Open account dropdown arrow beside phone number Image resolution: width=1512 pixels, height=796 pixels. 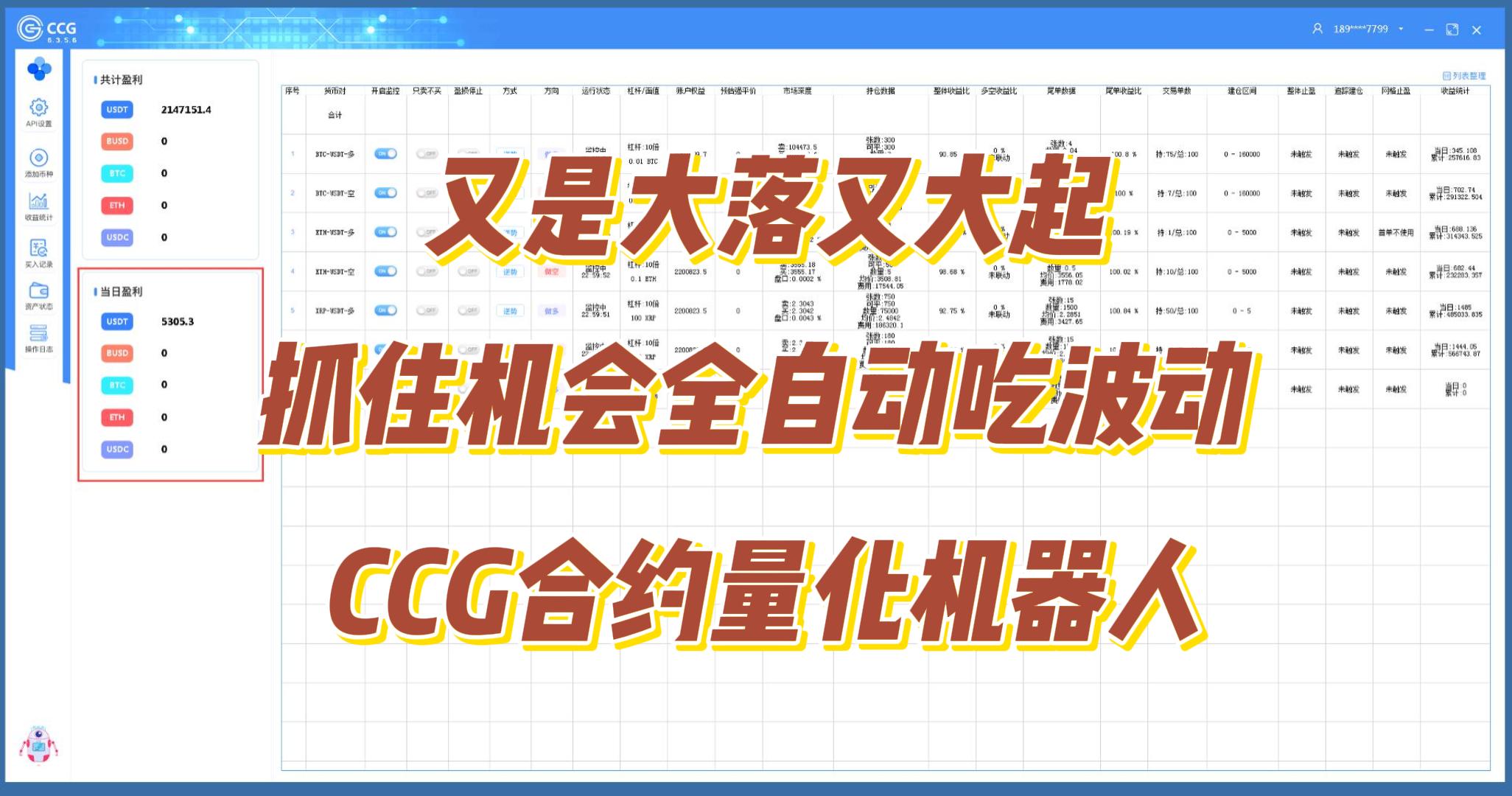click(1401, 29)
